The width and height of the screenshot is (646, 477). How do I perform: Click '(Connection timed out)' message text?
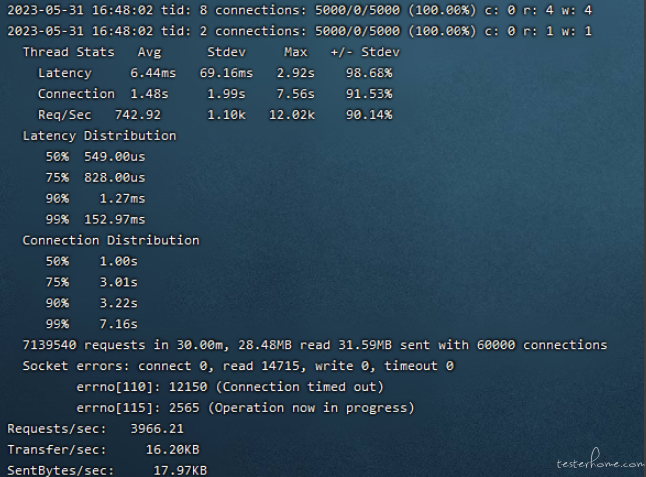(300, 387)
